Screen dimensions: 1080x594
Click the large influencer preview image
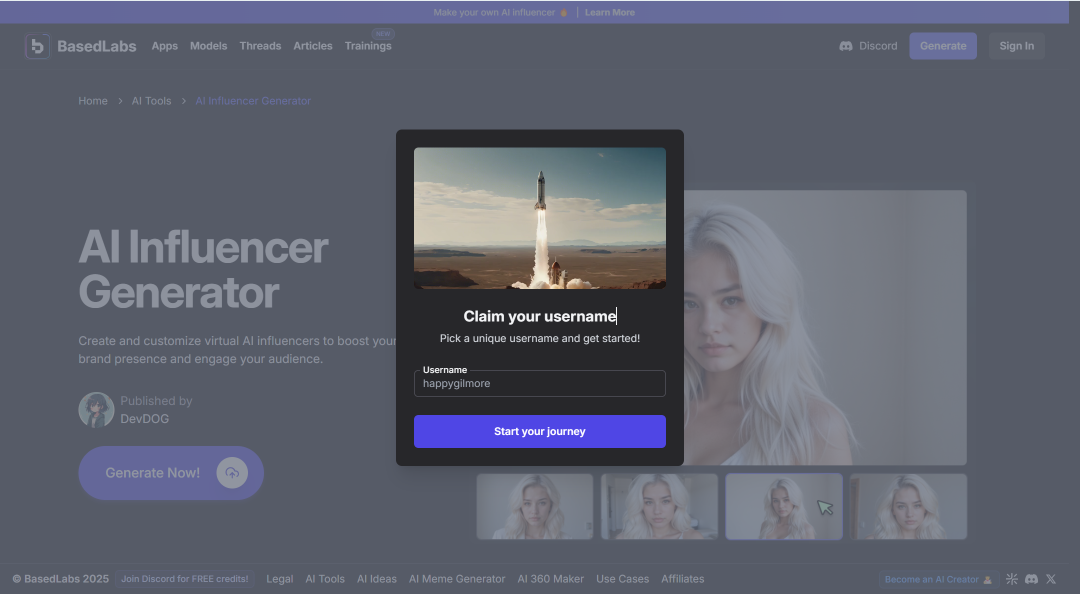(x=825, y=328)
